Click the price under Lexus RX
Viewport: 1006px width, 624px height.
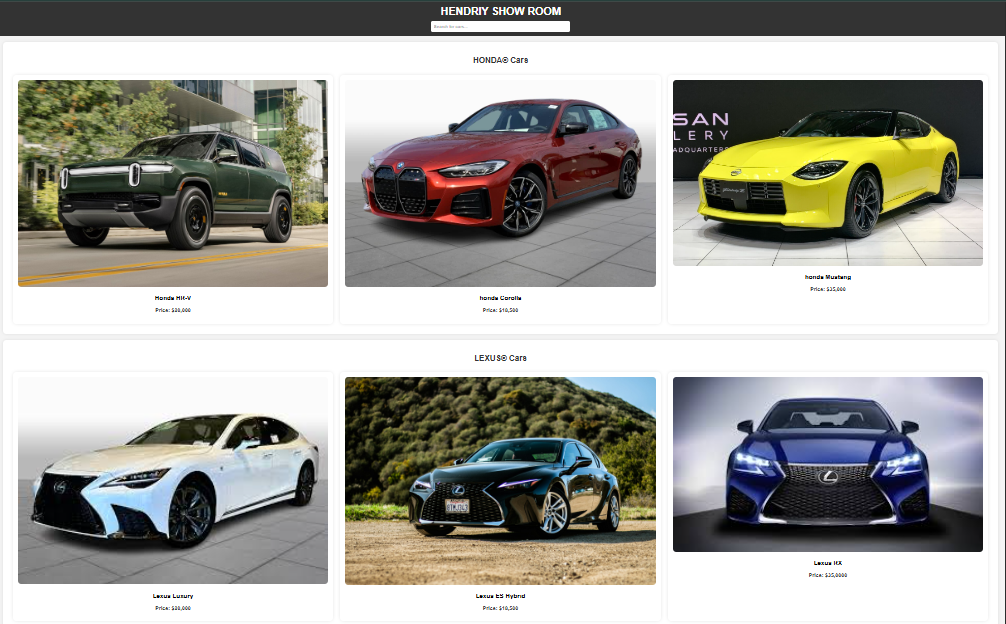point(827,575)
